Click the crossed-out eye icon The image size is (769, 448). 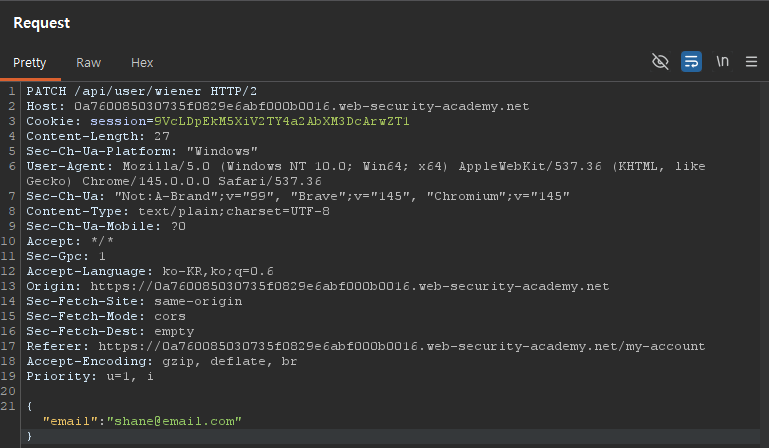point(660,62)
